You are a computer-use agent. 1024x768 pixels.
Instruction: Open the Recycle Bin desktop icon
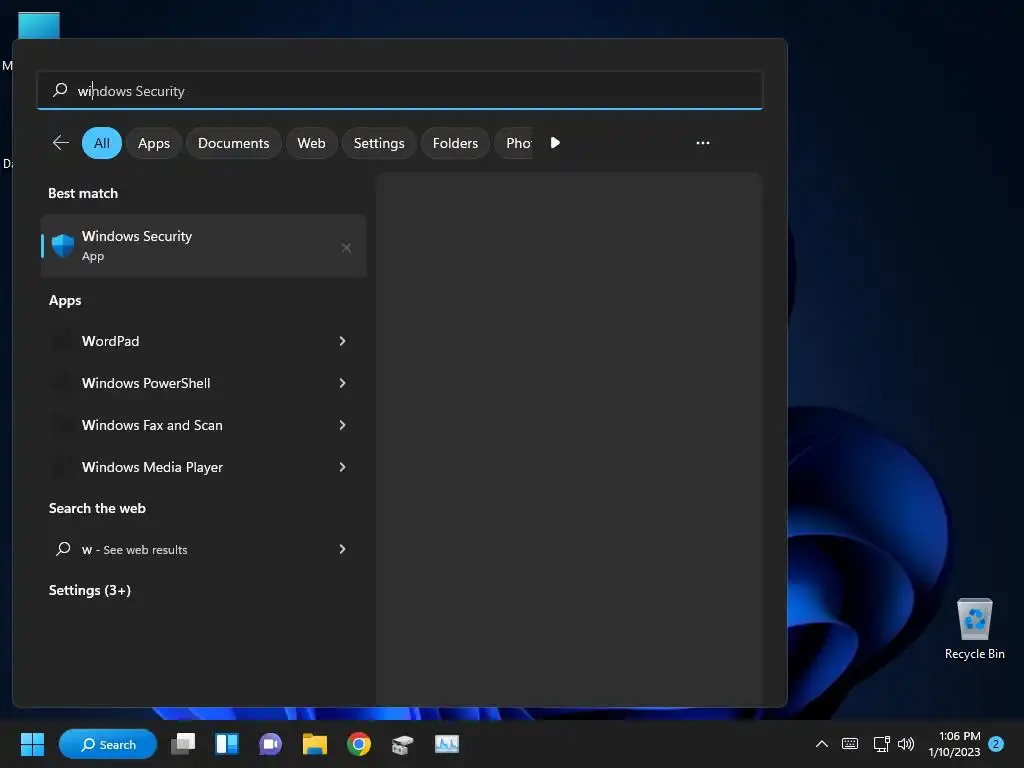point(974,629)
